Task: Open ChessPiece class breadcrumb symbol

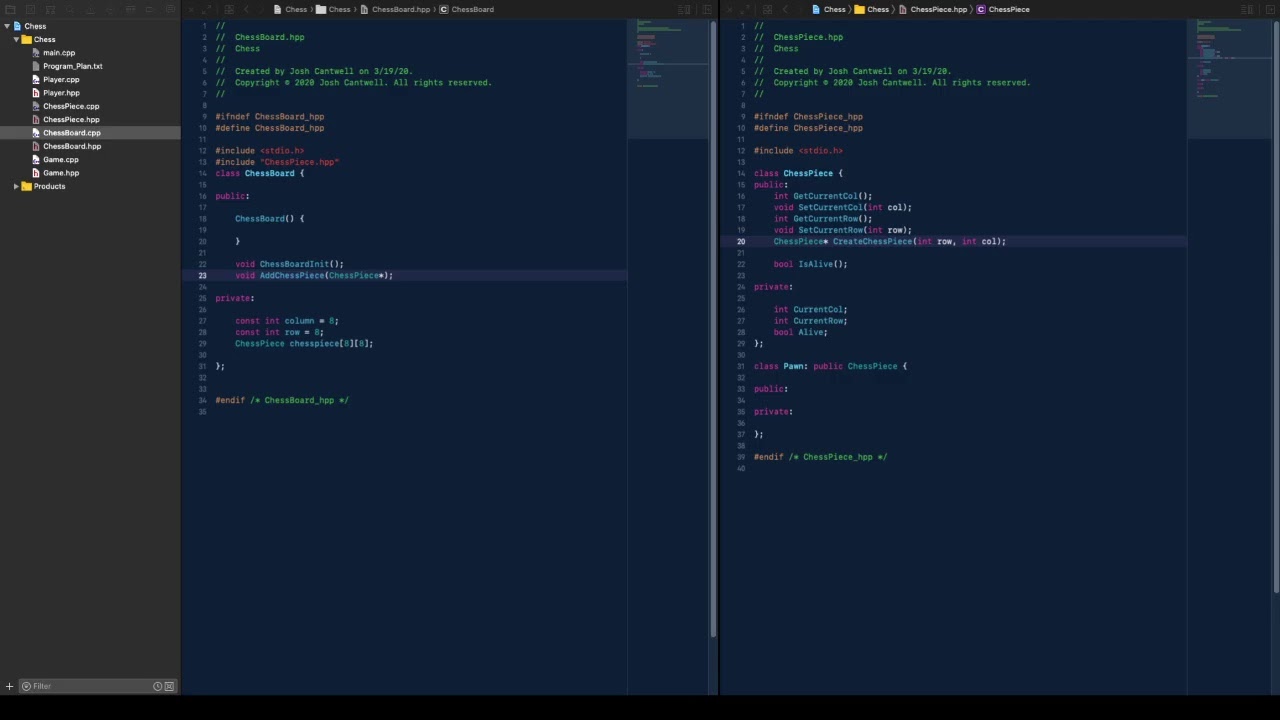Action: coord(1003,9)
